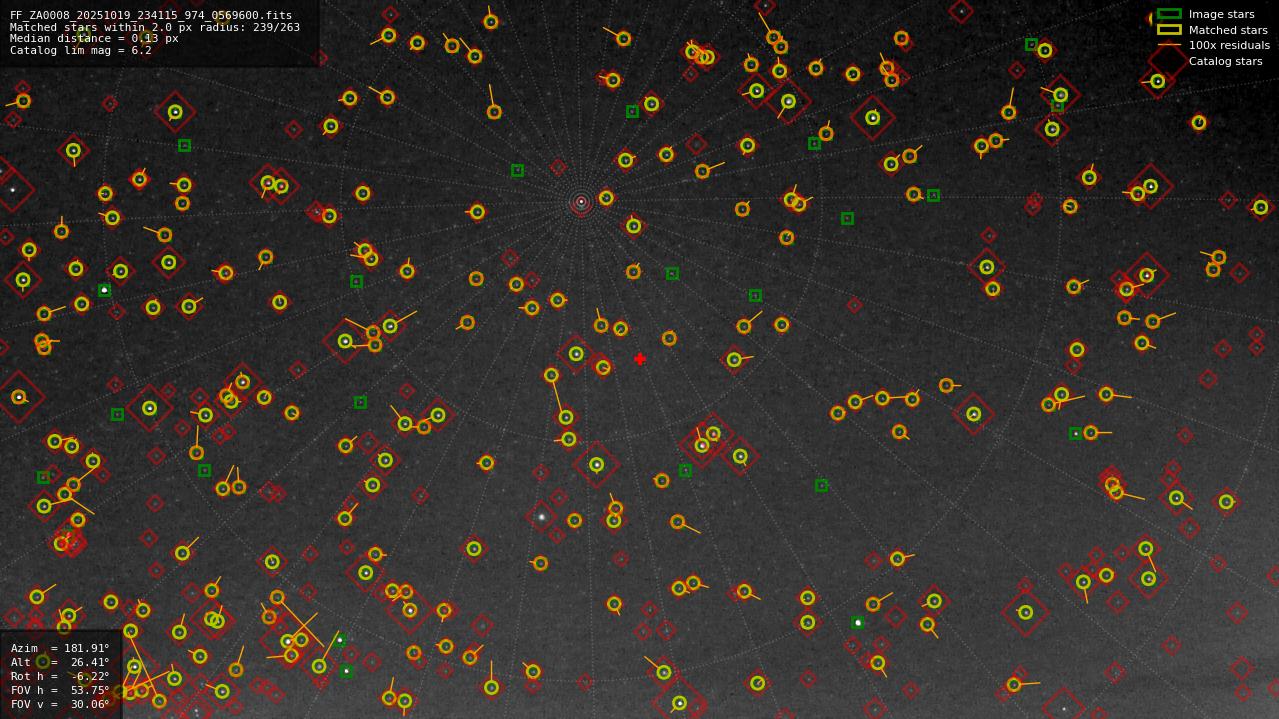Click the concentric-ring celestial pole marker
The image size is (1279, 719).
[581, 202]
